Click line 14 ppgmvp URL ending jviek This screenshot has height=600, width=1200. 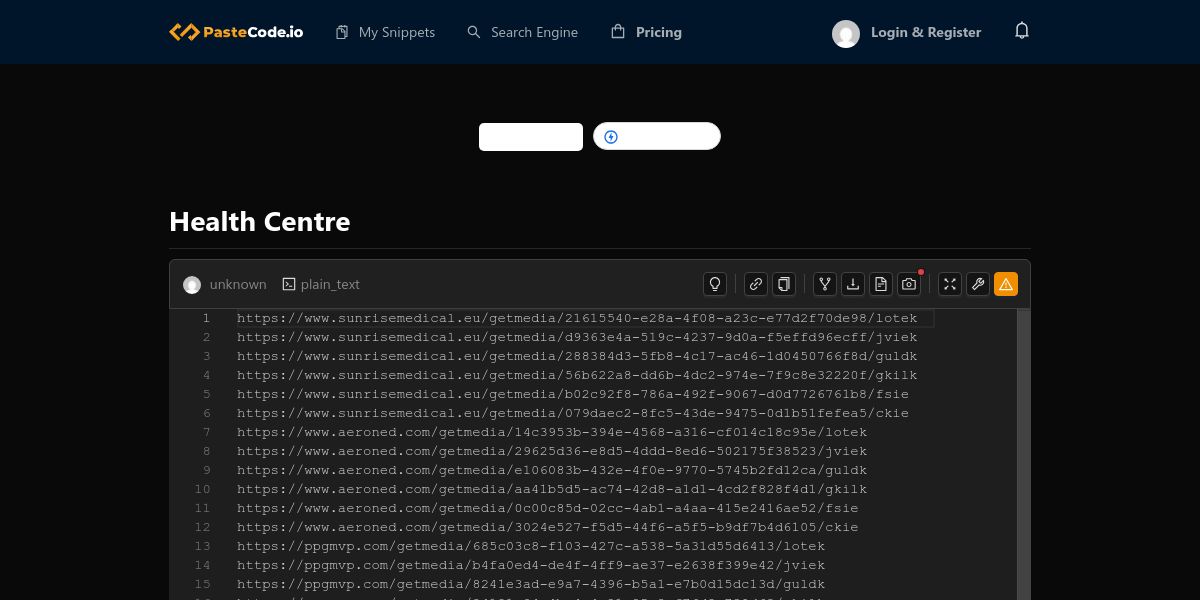(x=531, y=565)
